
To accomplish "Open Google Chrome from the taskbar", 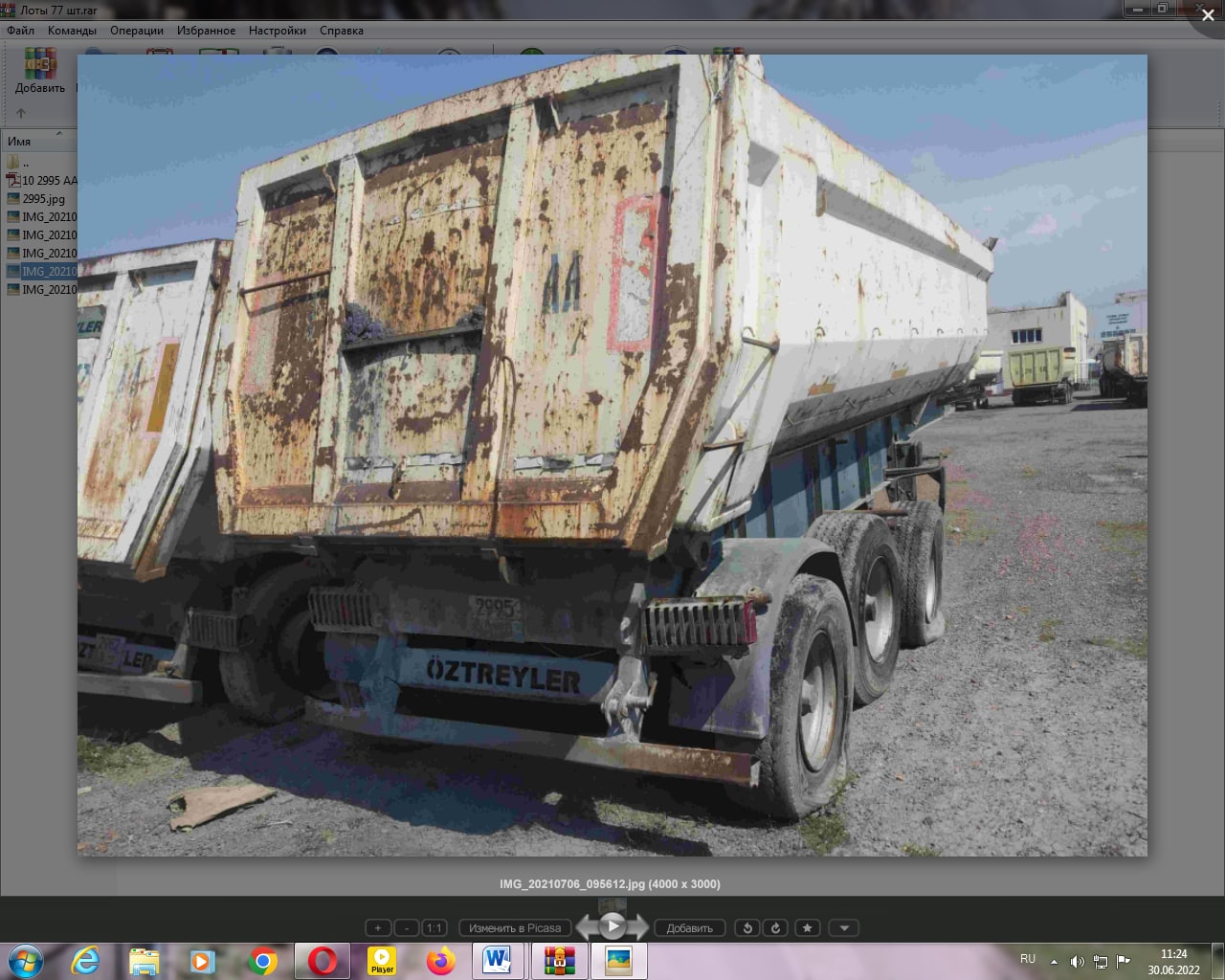I will (x=262, y=961).
